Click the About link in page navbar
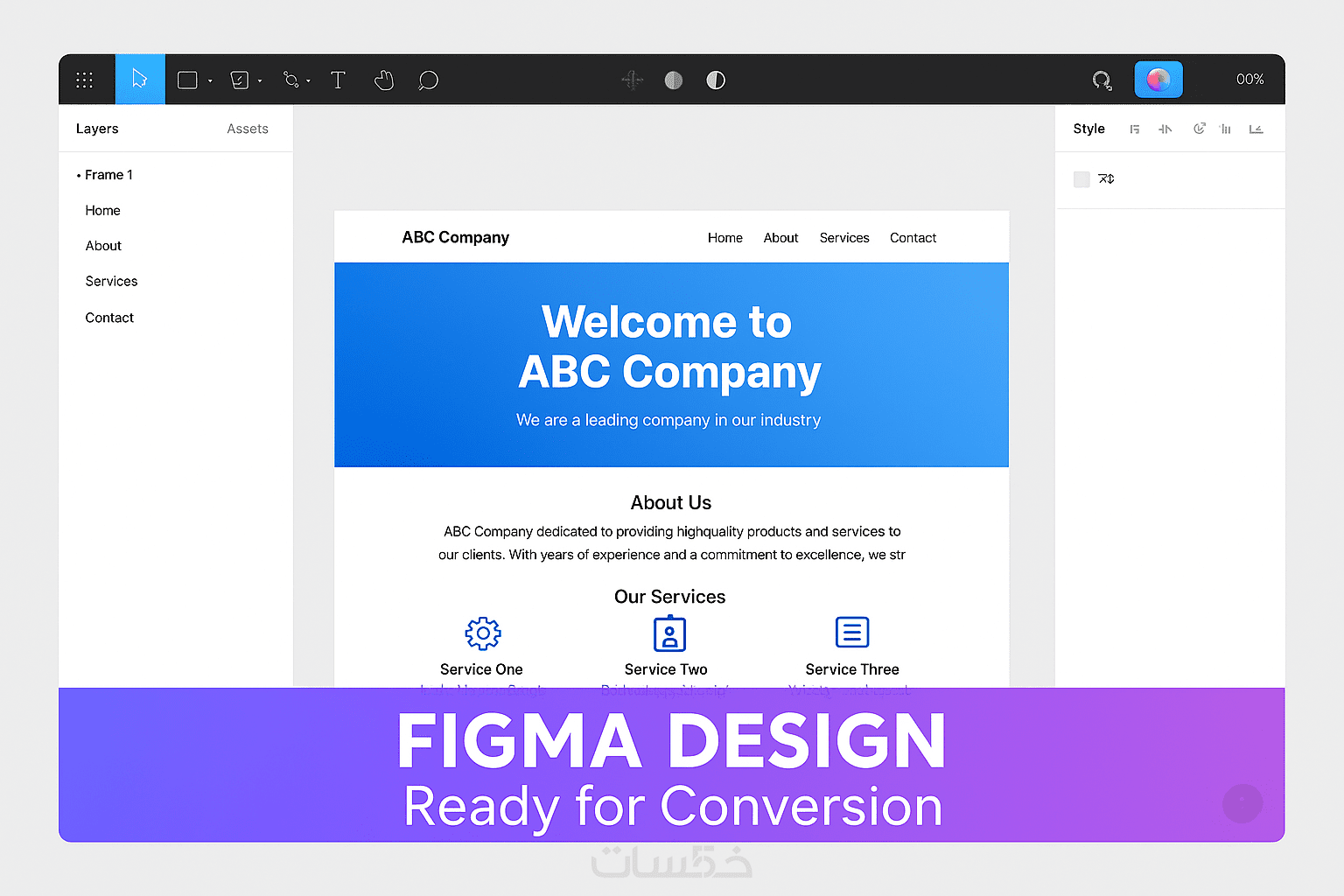This screenshot has width=1344, height=896. (781, 238)
